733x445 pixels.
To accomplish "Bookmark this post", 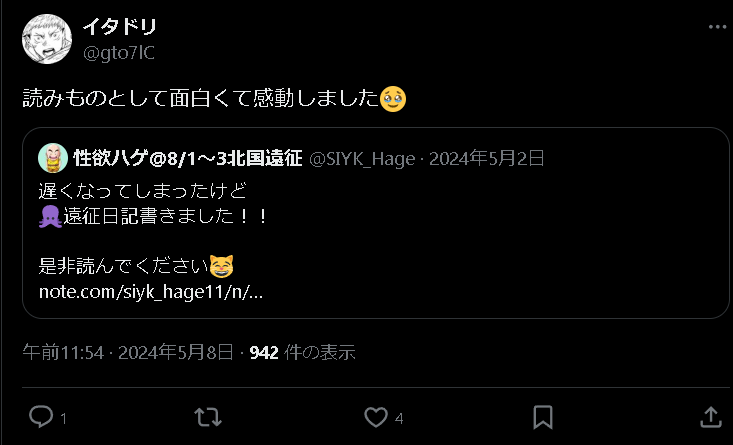I will (x=543, y=417).
